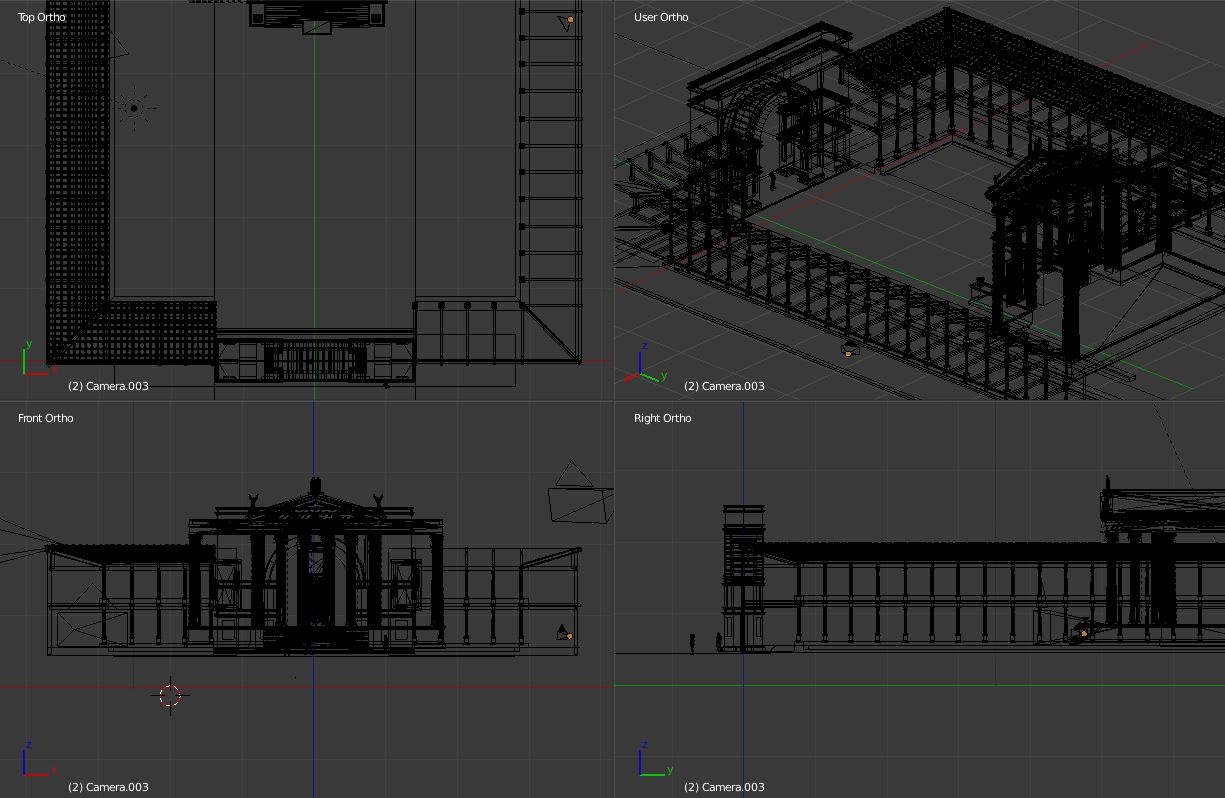This screenshot has height=798, width=1225.
Task: Click the temple pediment in Front Ortho view
Action: pyautogui.click(x=315, y=504)
